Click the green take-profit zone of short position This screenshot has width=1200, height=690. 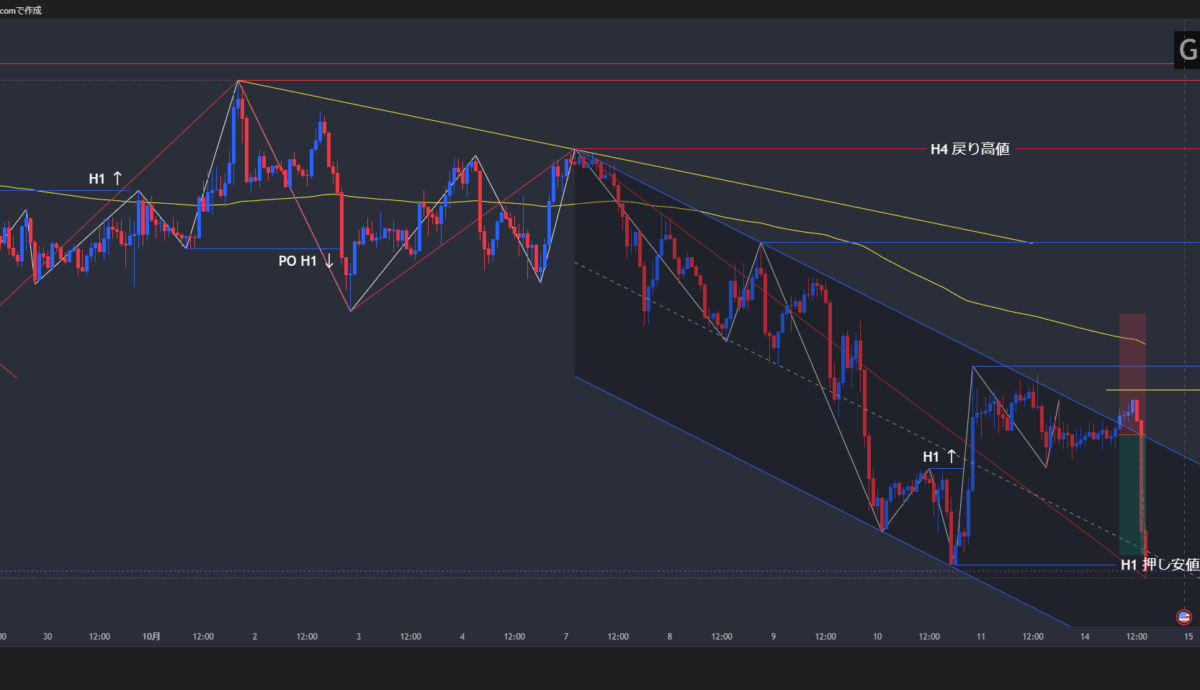point(1129,495)
